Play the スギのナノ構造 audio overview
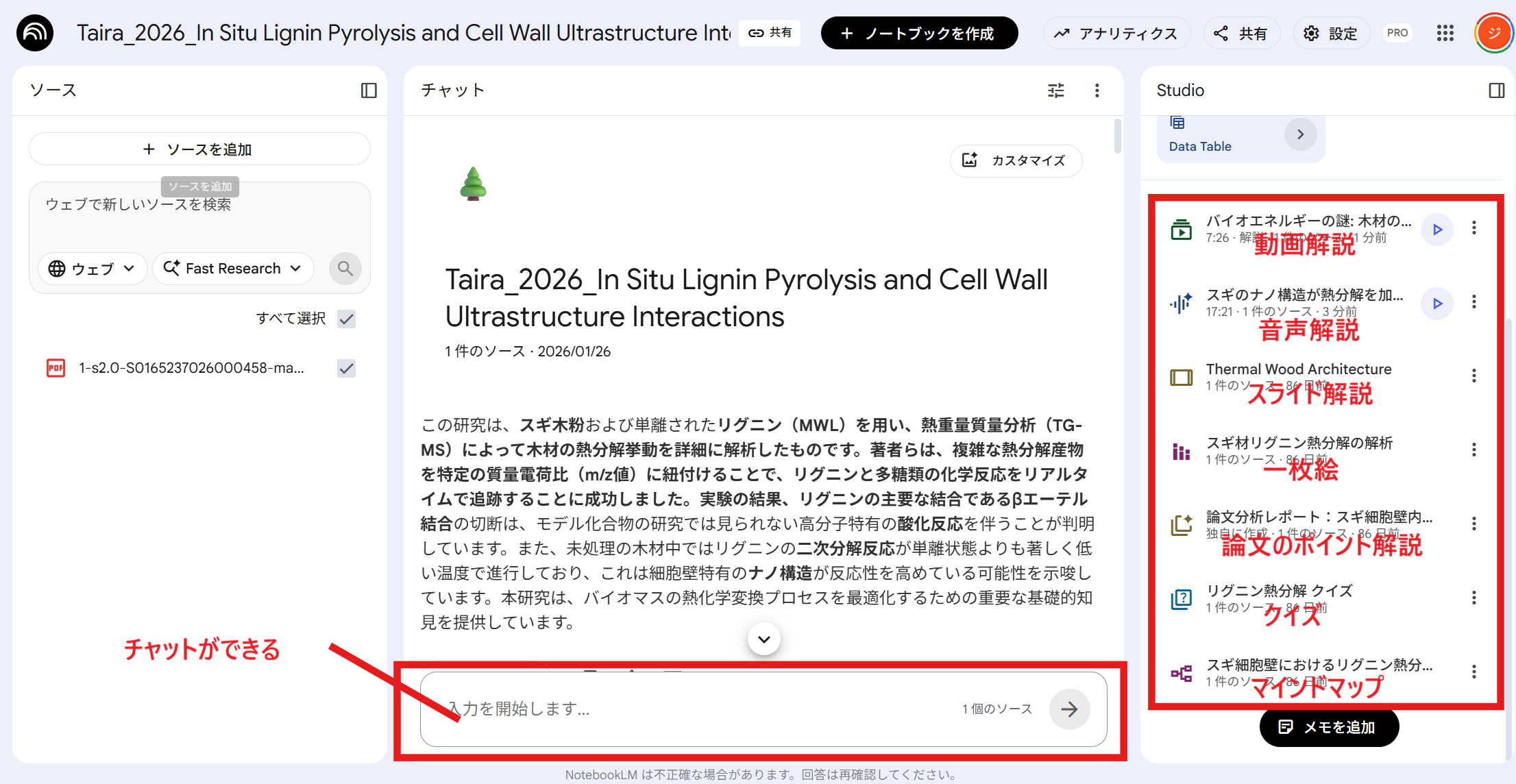The height and width of the screenshot is (784, 1516). (1437, 304)
